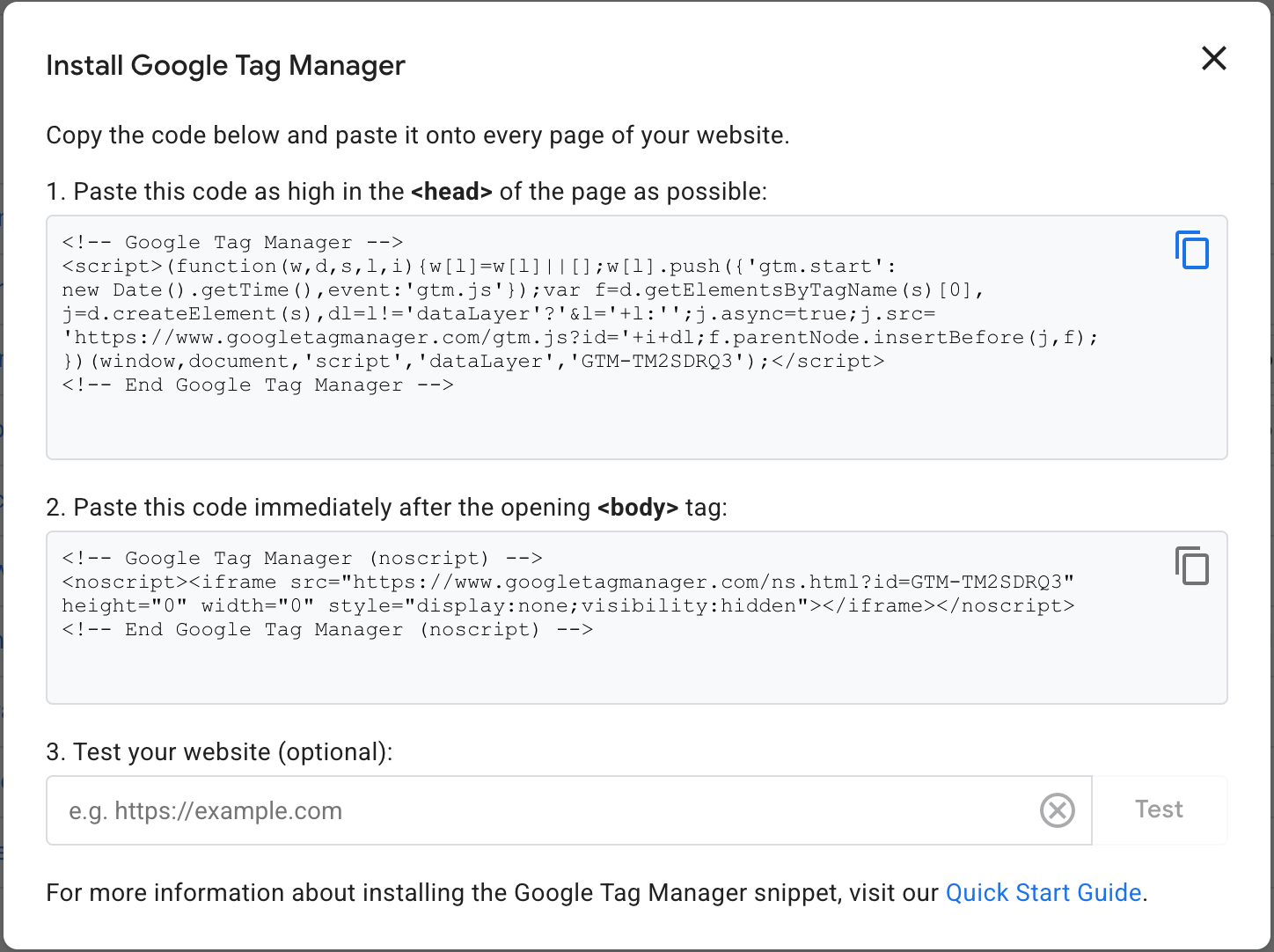Click the Install Google Tag Manager title

tap(226, 64)
